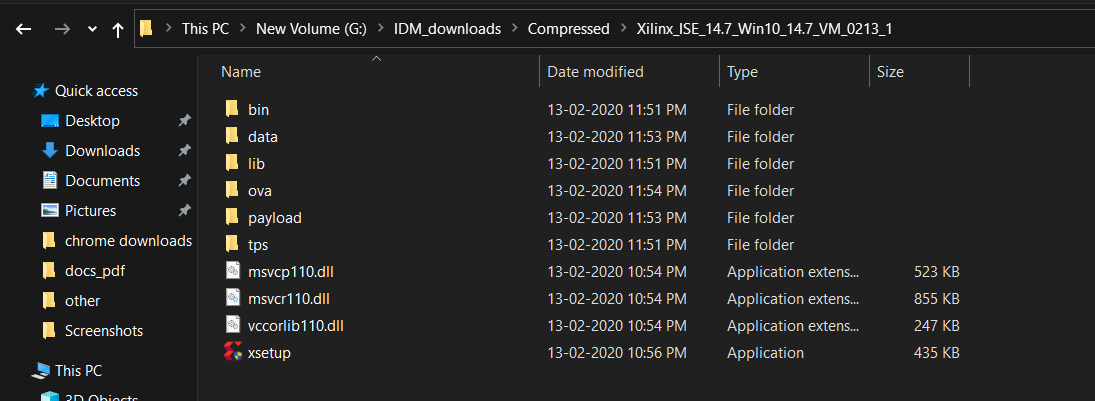1095x401 pixels.
Task: Navigate to New Volume (G:) breadcrumb
Action: point(311,29)
